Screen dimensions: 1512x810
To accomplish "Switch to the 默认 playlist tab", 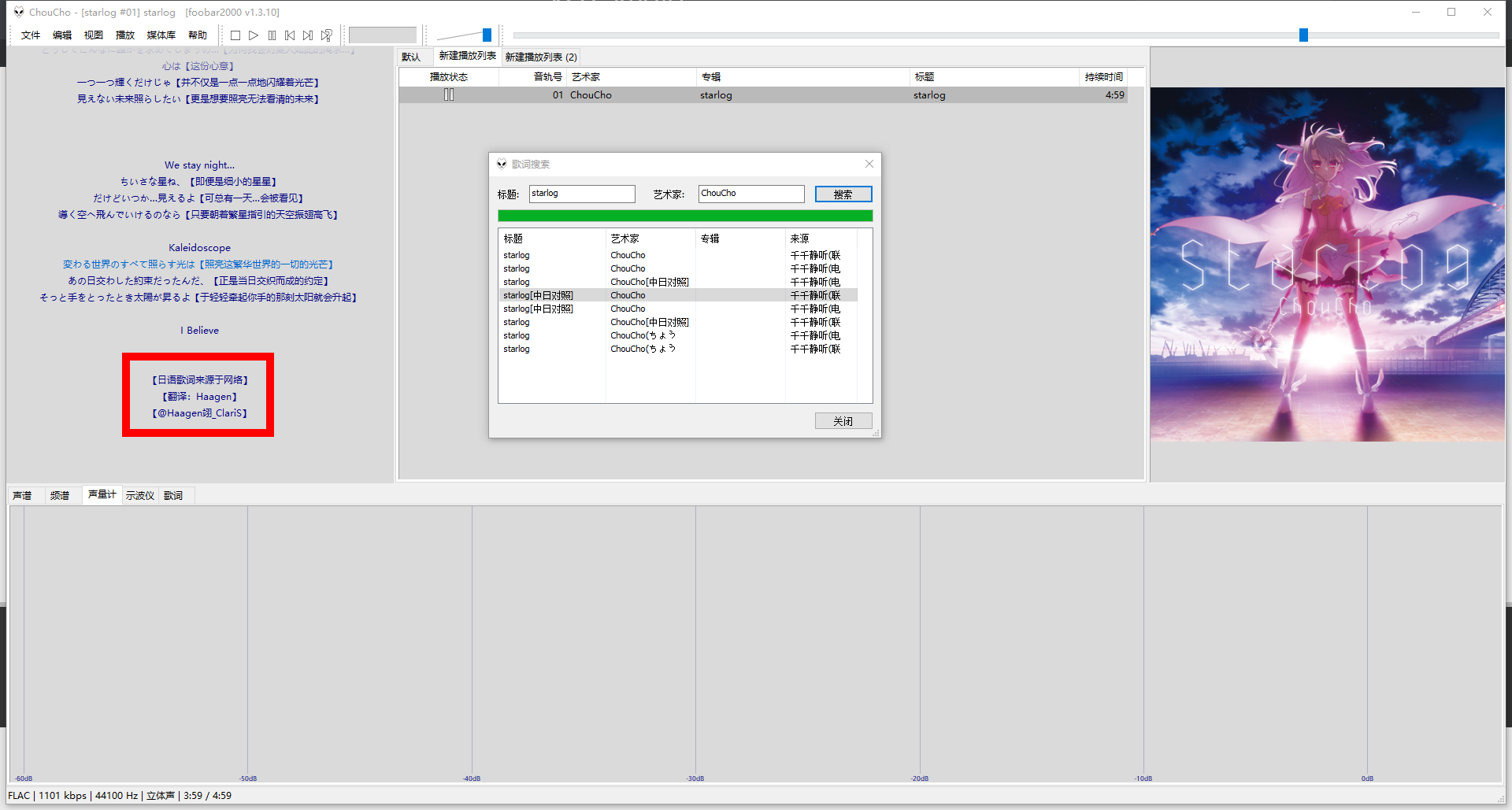I will (x=411, y=57).
